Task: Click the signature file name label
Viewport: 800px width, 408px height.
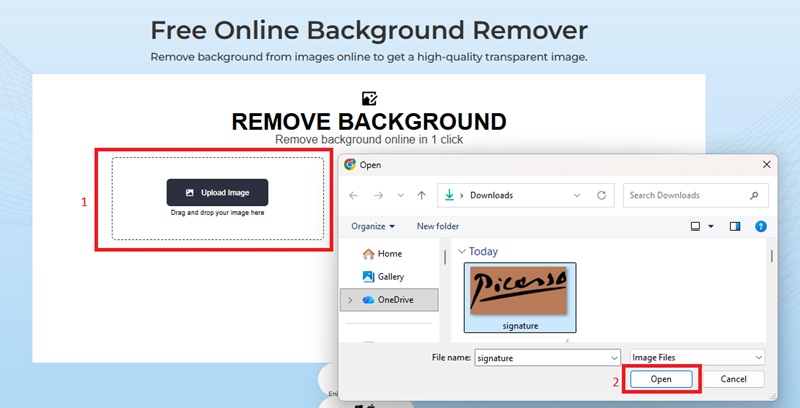Action: [520, 325]
